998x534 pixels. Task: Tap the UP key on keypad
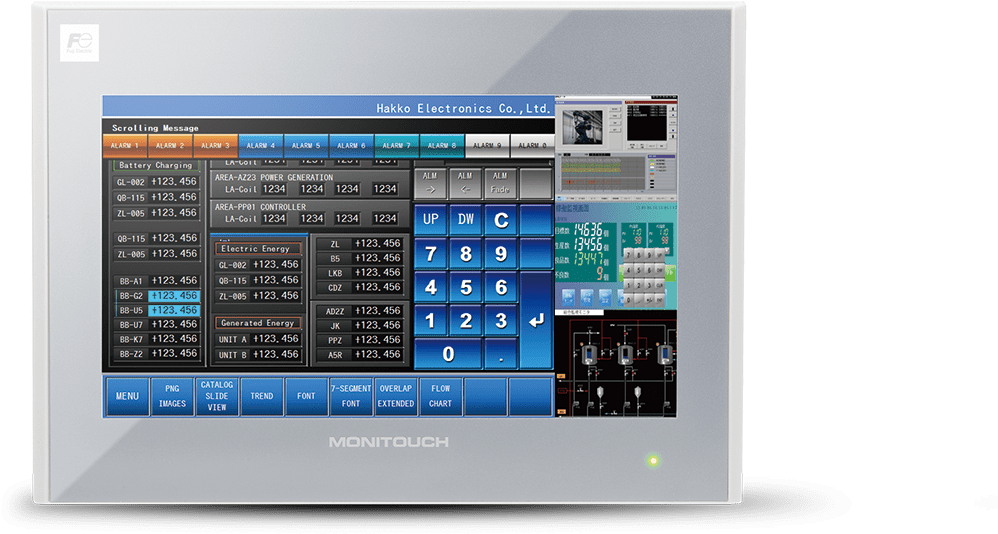[431, 220]
